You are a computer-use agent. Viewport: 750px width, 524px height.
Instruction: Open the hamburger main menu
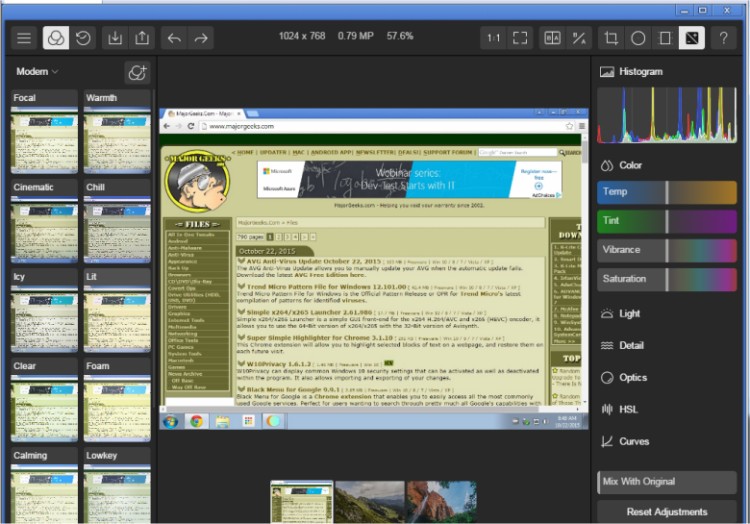point(23,38)
